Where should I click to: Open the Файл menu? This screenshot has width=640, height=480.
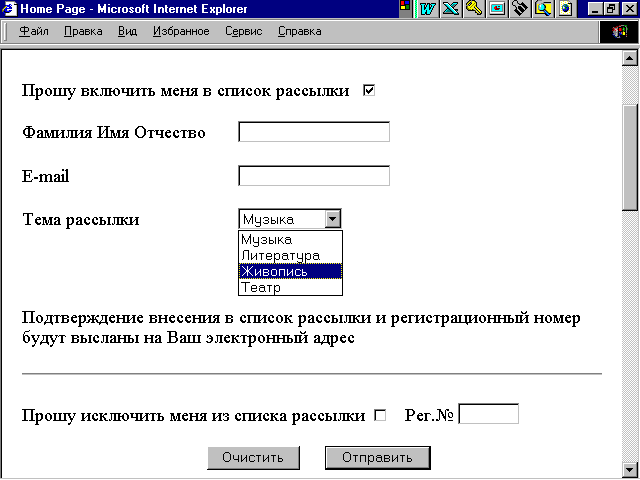pyautogui.click(x=34, y=31)
